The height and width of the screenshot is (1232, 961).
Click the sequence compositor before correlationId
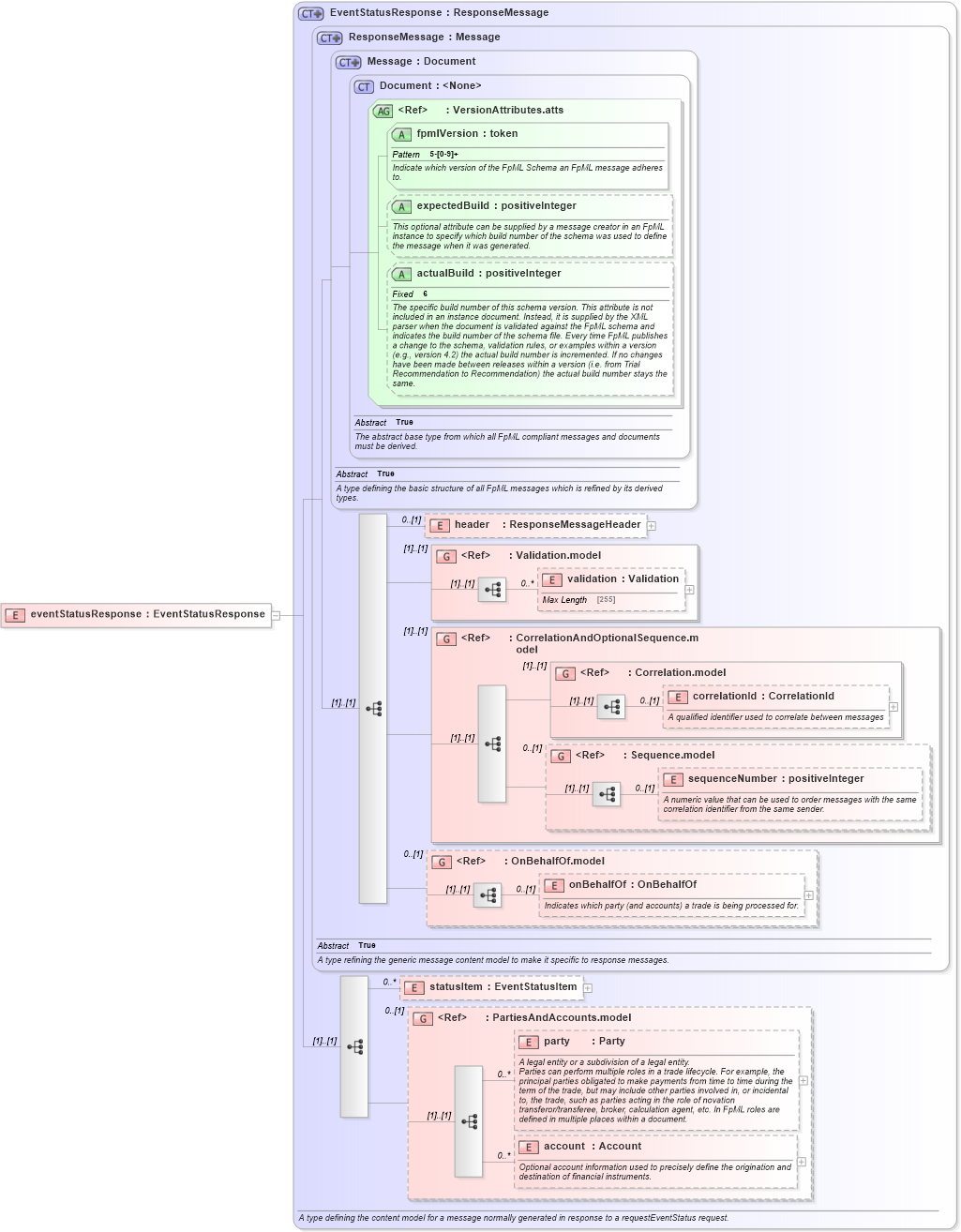click(611, 707)
